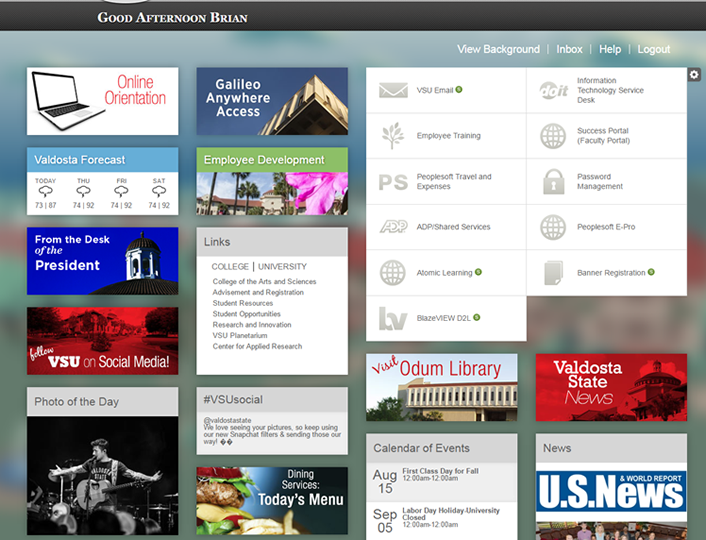Click Saturday's rain cloud forecast icon
Viewport: 706px width, 540px height.
[x=159, y=192]
